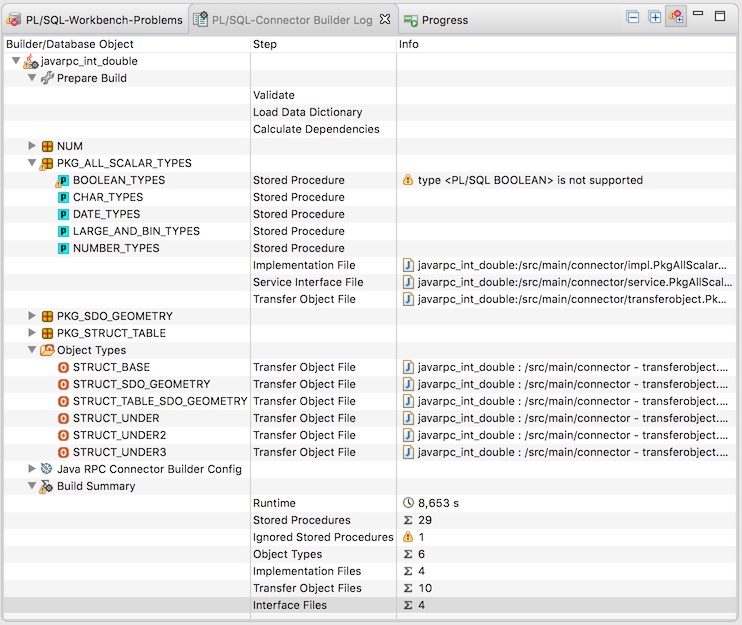742x625 pixels.
Task: Click the Runtime clock icon
Action: click(408, 503)
